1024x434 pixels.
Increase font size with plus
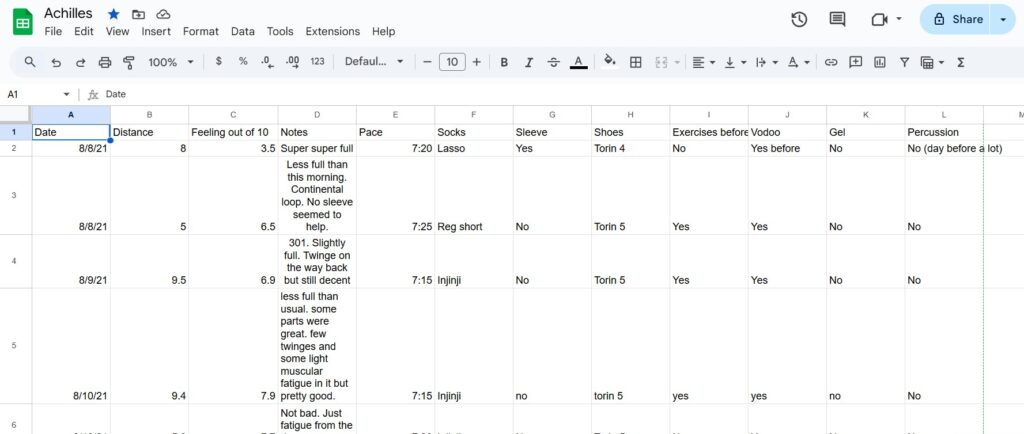477,62
